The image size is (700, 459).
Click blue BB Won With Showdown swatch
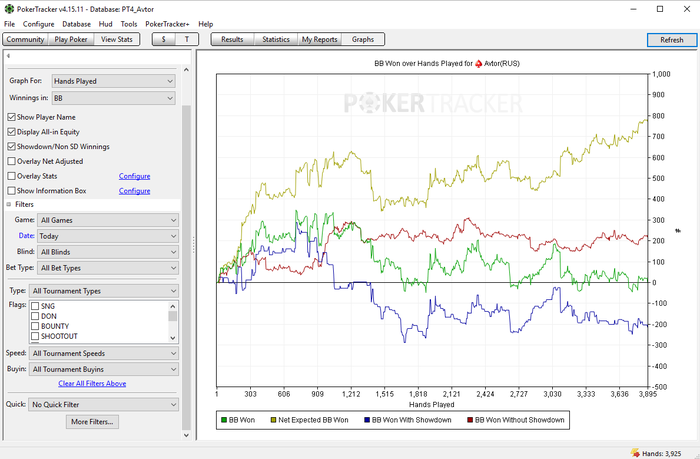coord(367,420)
